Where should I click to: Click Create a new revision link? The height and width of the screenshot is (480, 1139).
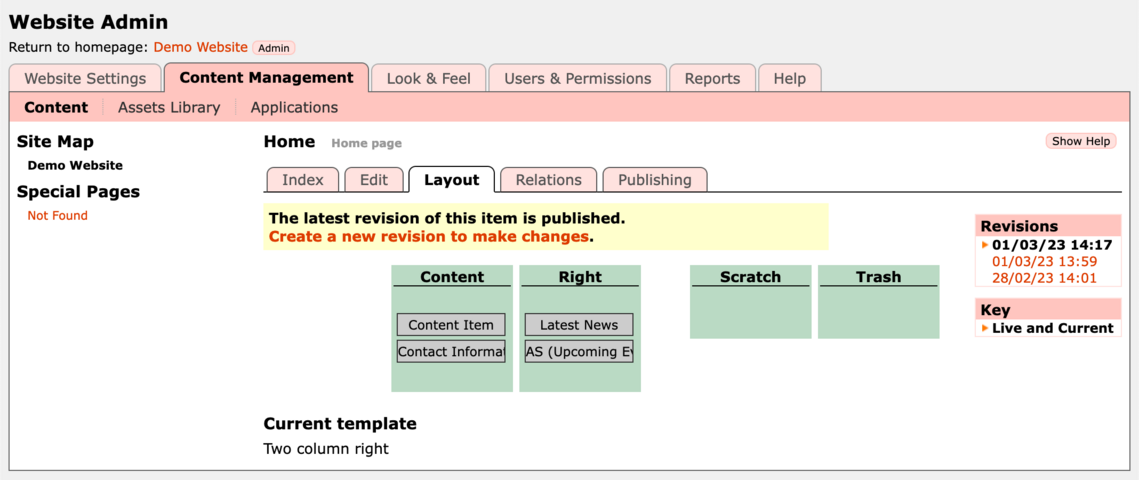pos(428,236)
